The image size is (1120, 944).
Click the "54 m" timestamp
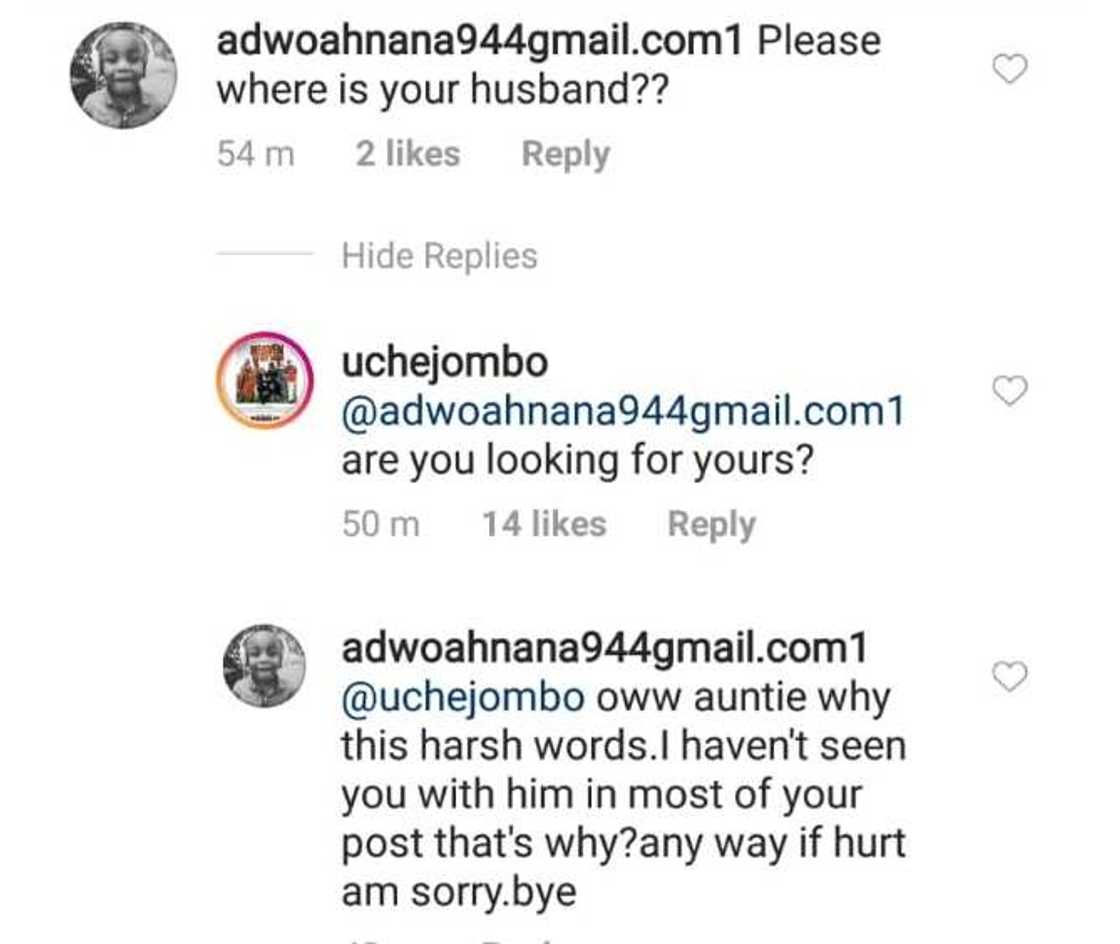pos(256,155)
